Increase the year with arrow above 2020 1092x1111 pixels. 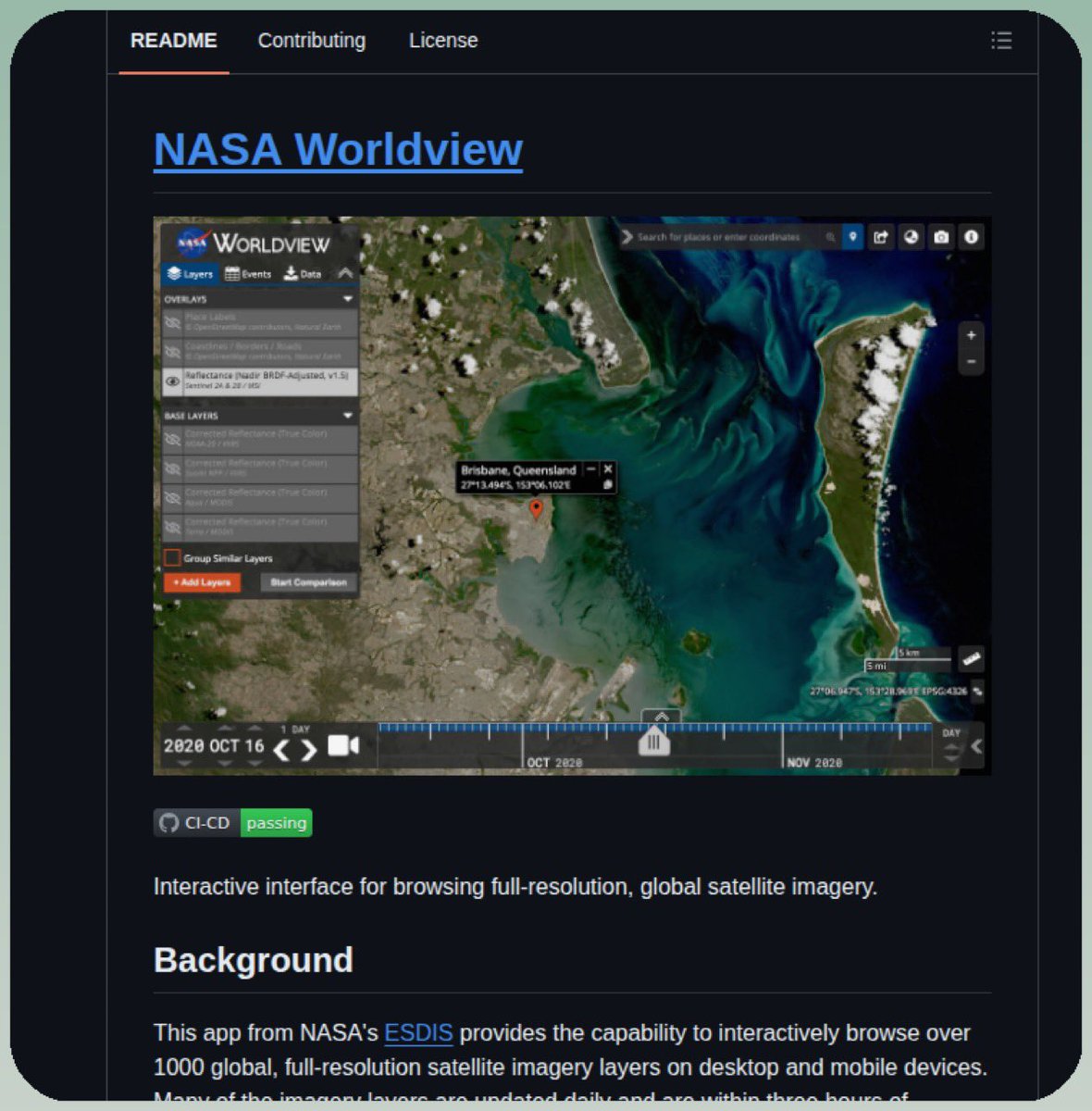[x=183, y=730]
